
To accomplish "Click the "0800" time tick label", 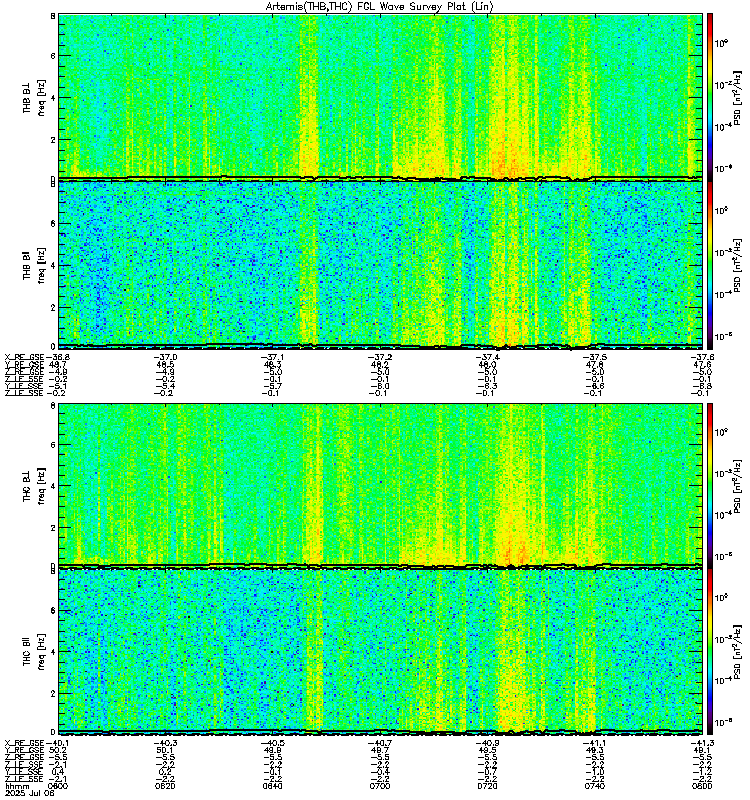I will (702, 786).
